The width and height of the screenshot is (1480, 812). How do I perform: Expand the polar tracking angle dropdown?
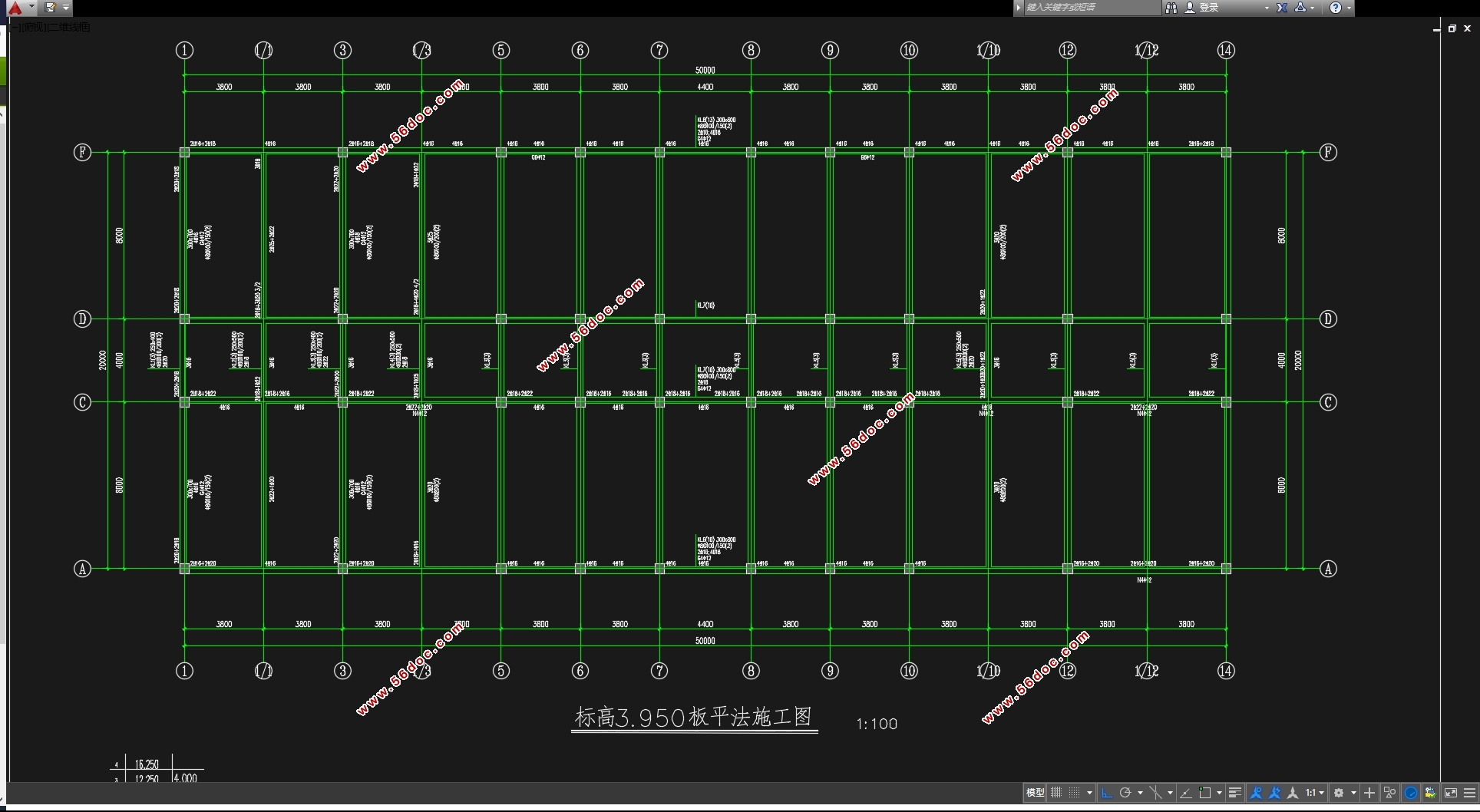pyautogui.click(x=1140, y=793)
